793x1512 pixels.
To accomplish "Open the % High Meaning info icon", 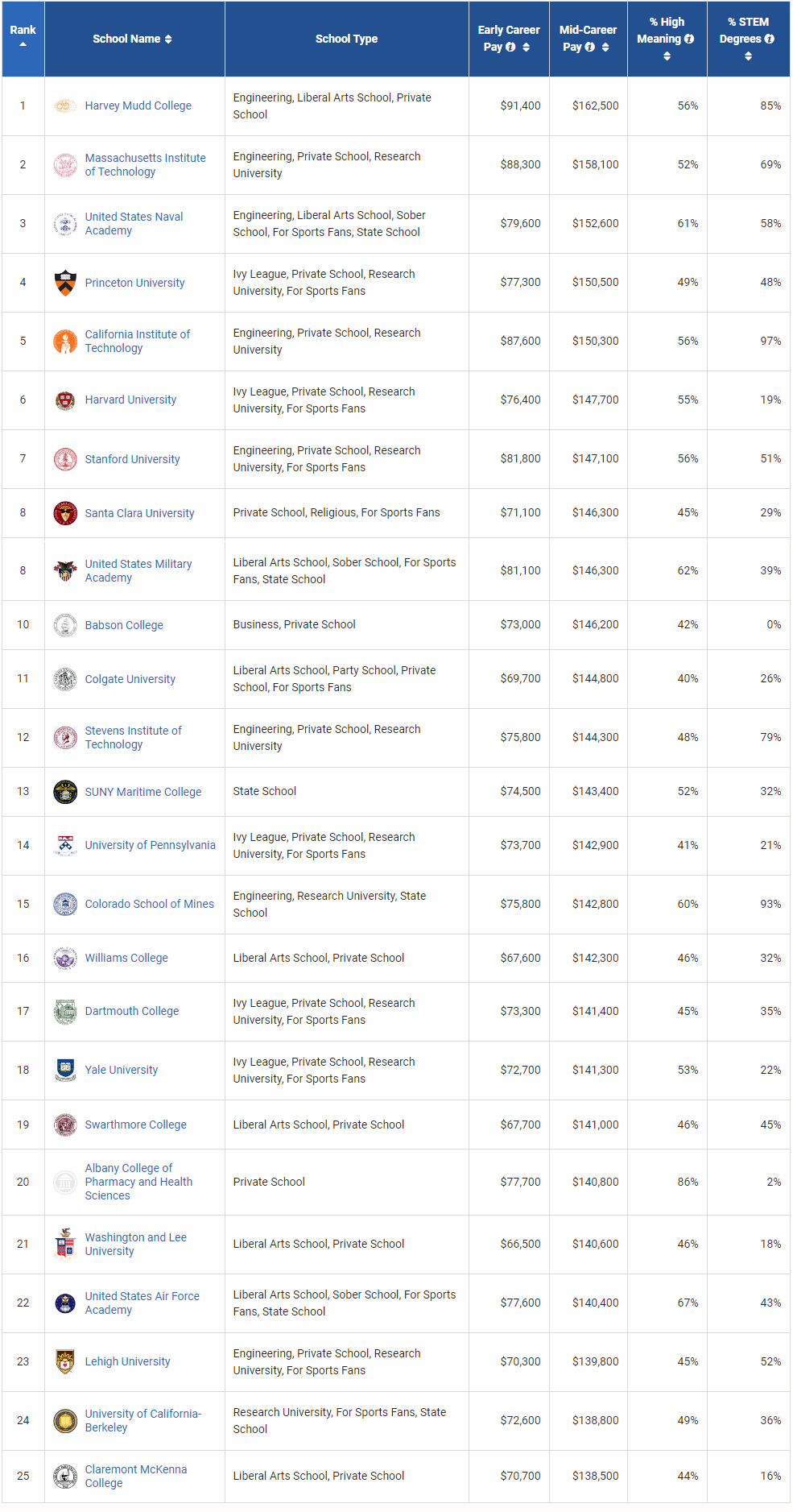I will coord(689,39).
